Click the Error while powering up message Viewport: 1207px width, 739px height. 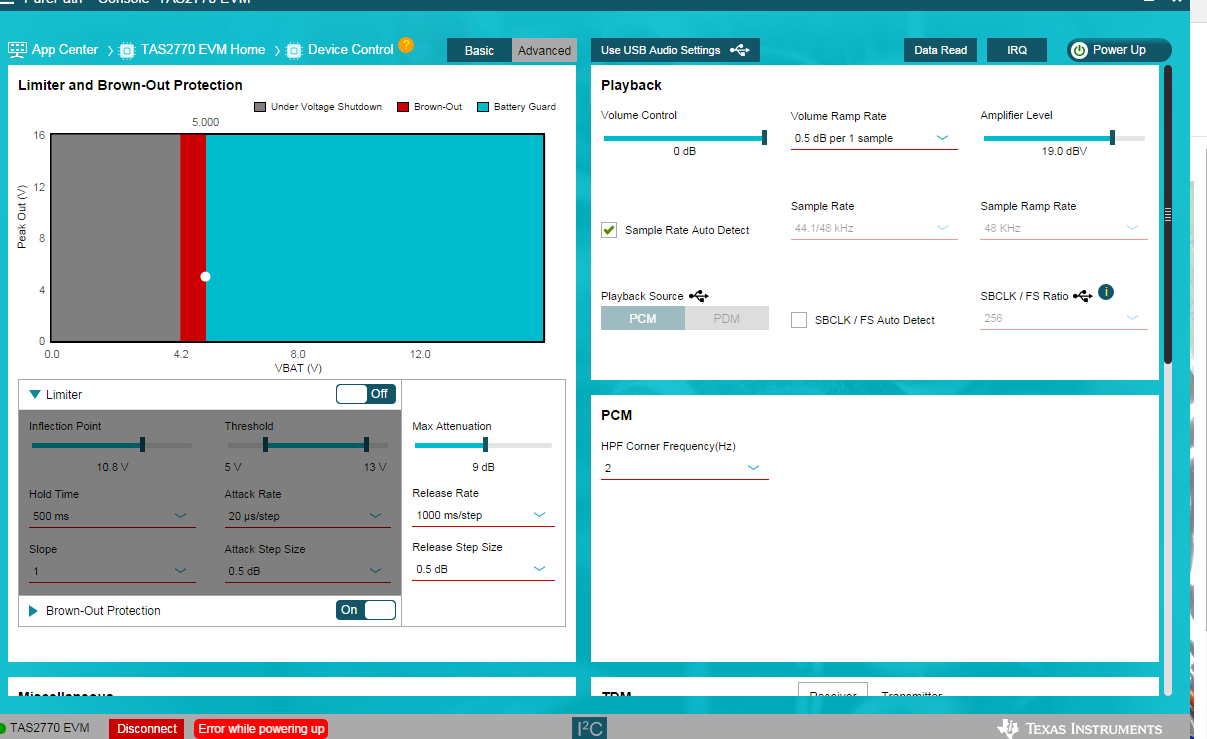click(x=261, y=729)
